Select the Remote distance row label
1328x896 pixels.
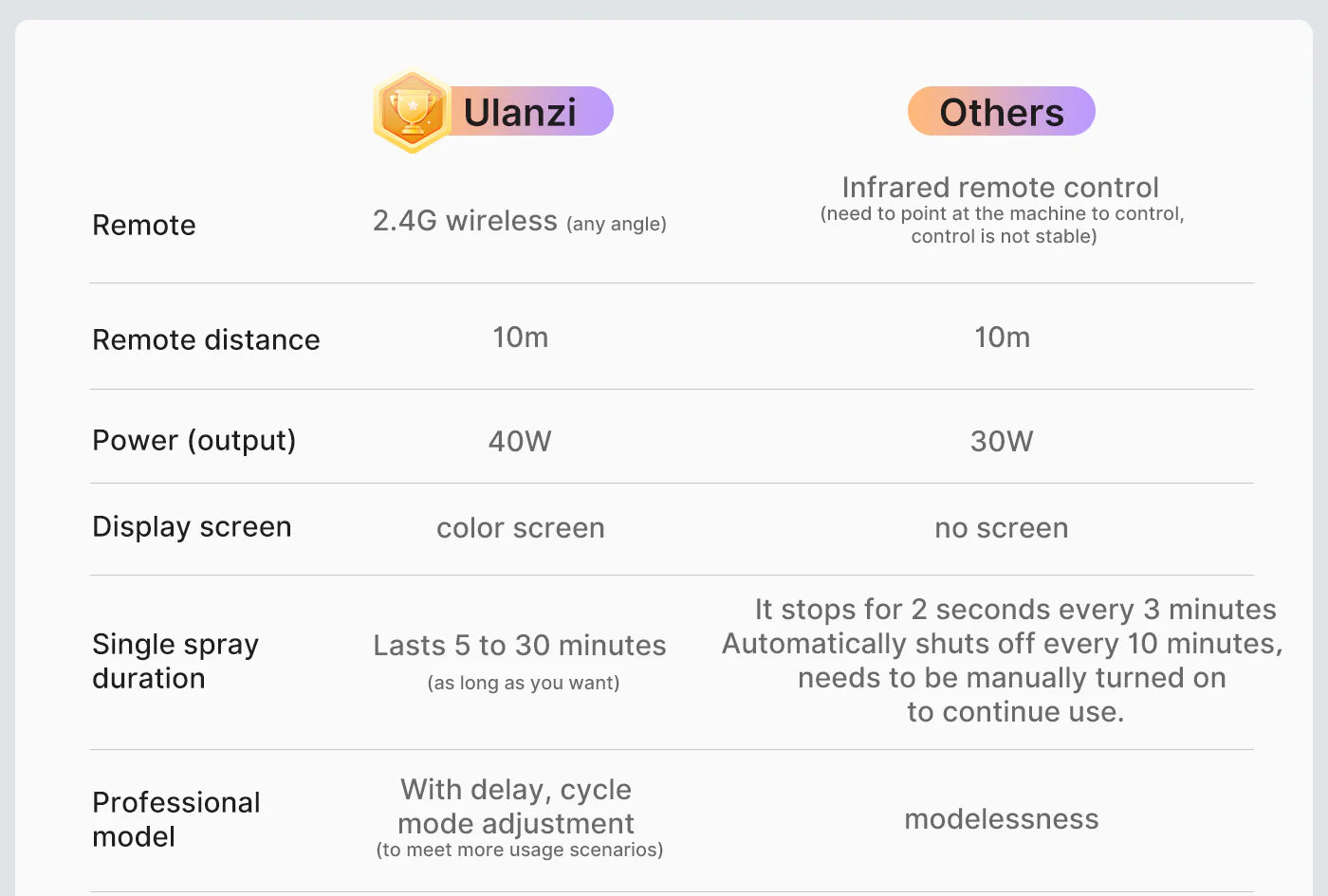click(206, 339)
